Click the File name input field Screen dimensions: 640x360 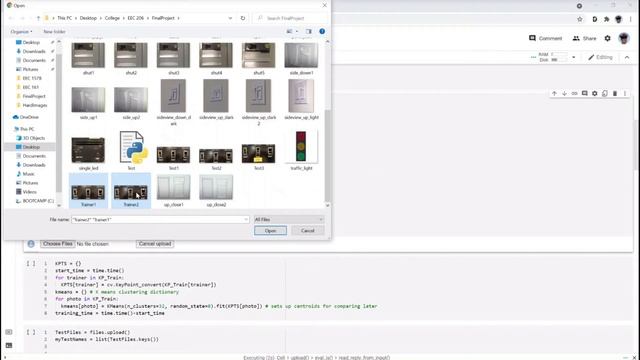coord(160,220)
